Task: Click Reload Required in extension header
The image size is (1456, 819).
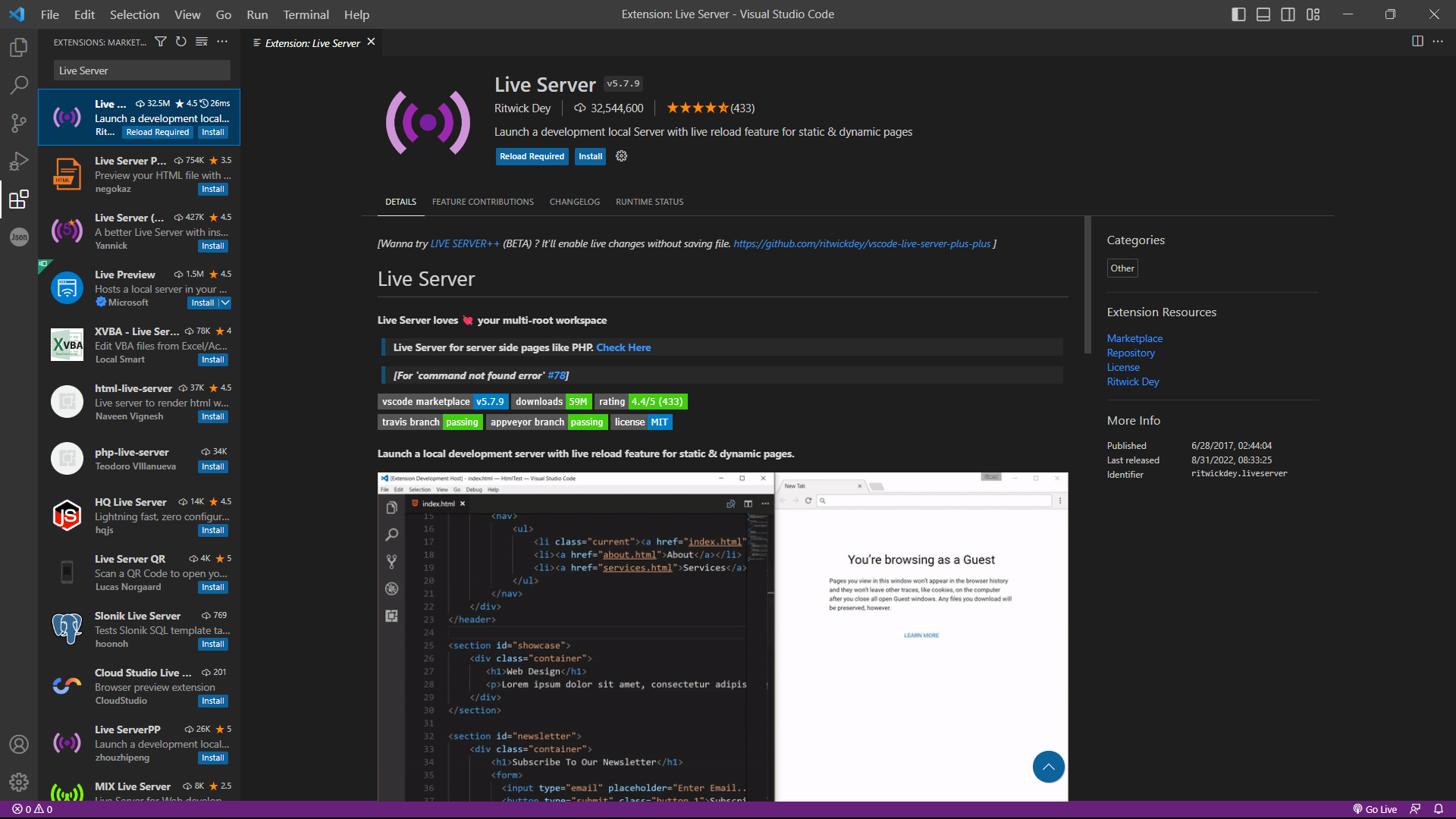Action: [532, 156]
